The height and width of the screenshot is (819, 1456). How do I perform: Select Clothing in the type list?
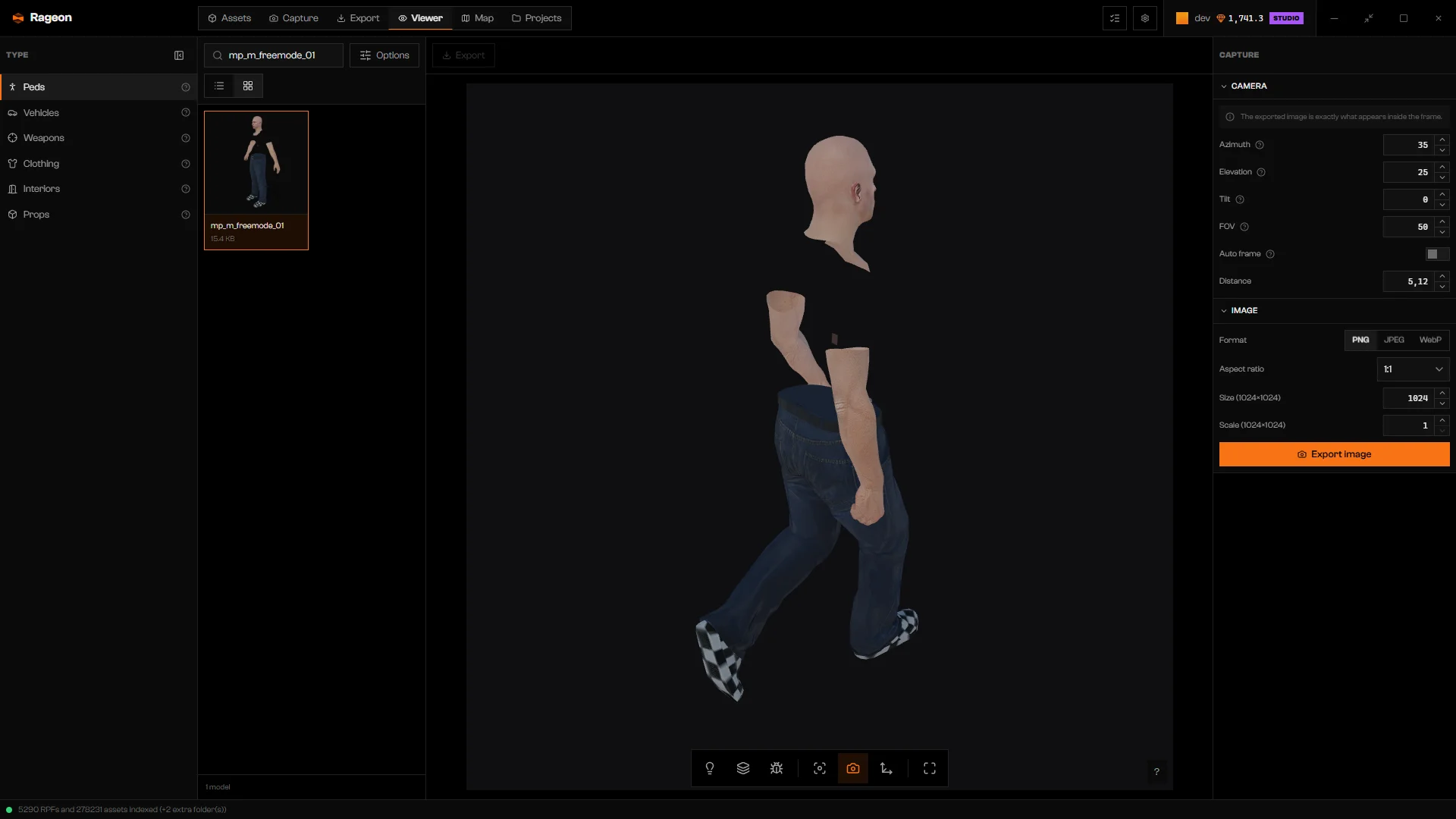[99, 164]
